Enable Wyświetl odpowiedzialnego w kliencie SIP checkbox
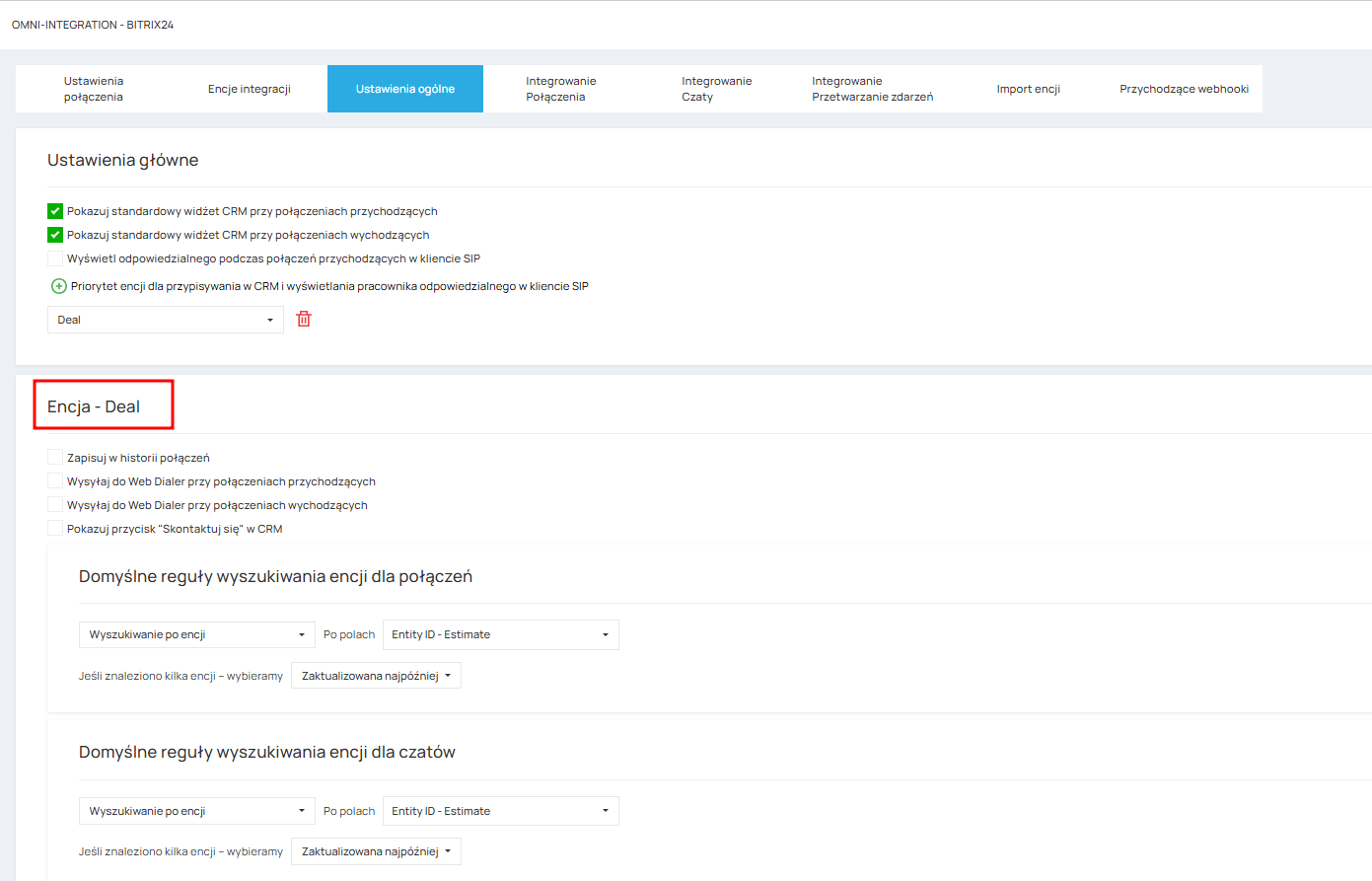 click(55, 258)
